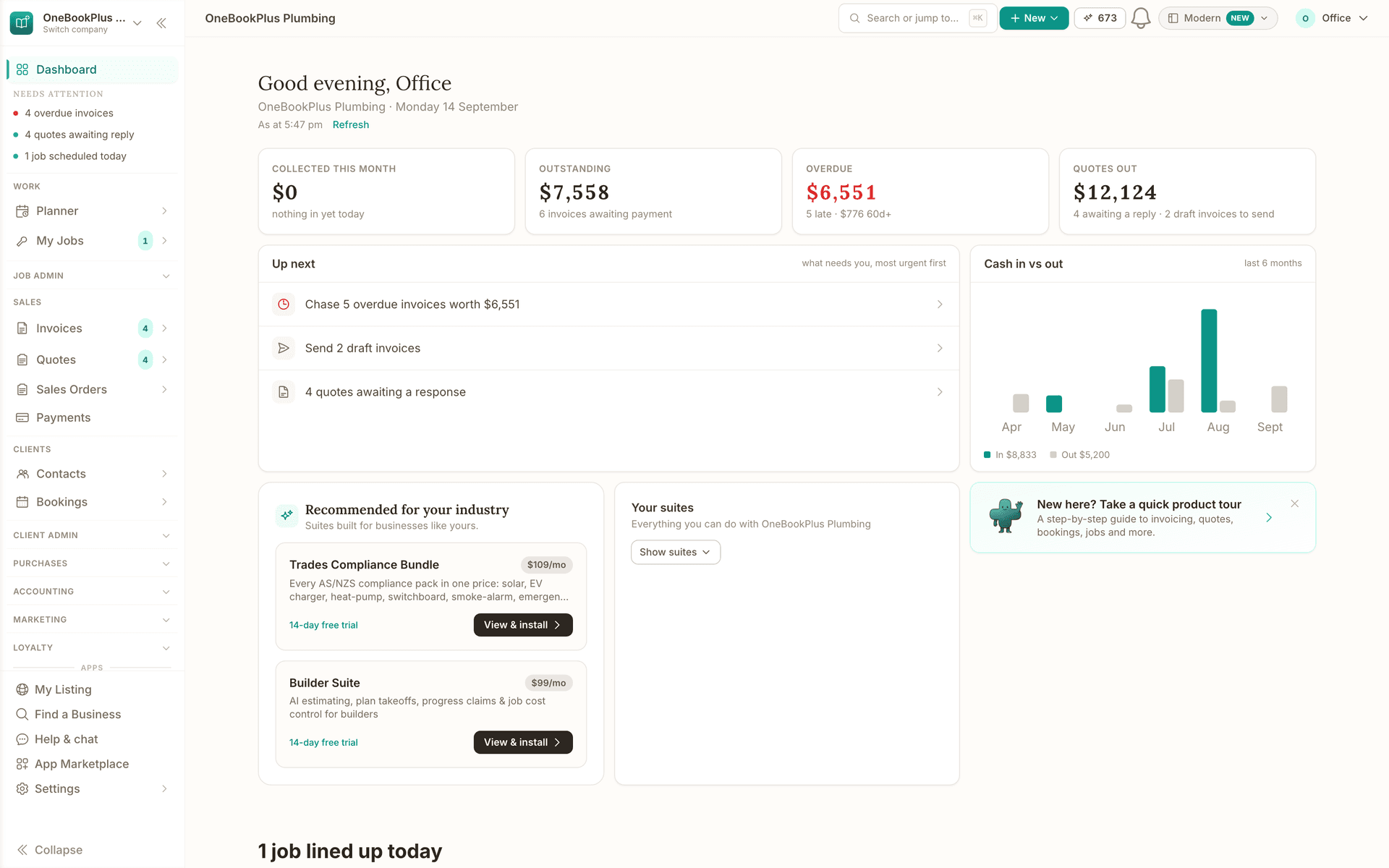Expand the Accounting sidebar section
The image size is (1389, 868).
click(92, 592)
